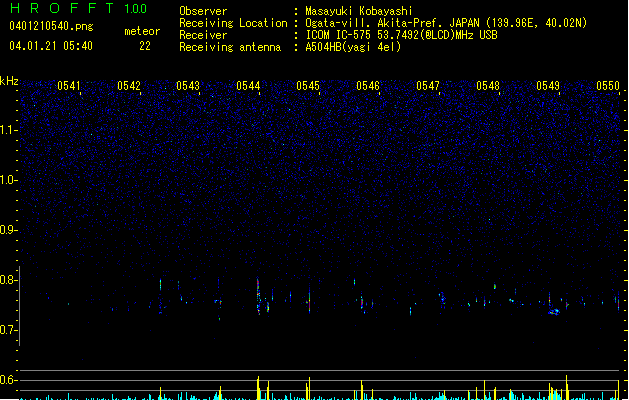Click the 1.1 kHz axis label
The width and height of the screenshot is (629, 400).
[x=8, y=130]
